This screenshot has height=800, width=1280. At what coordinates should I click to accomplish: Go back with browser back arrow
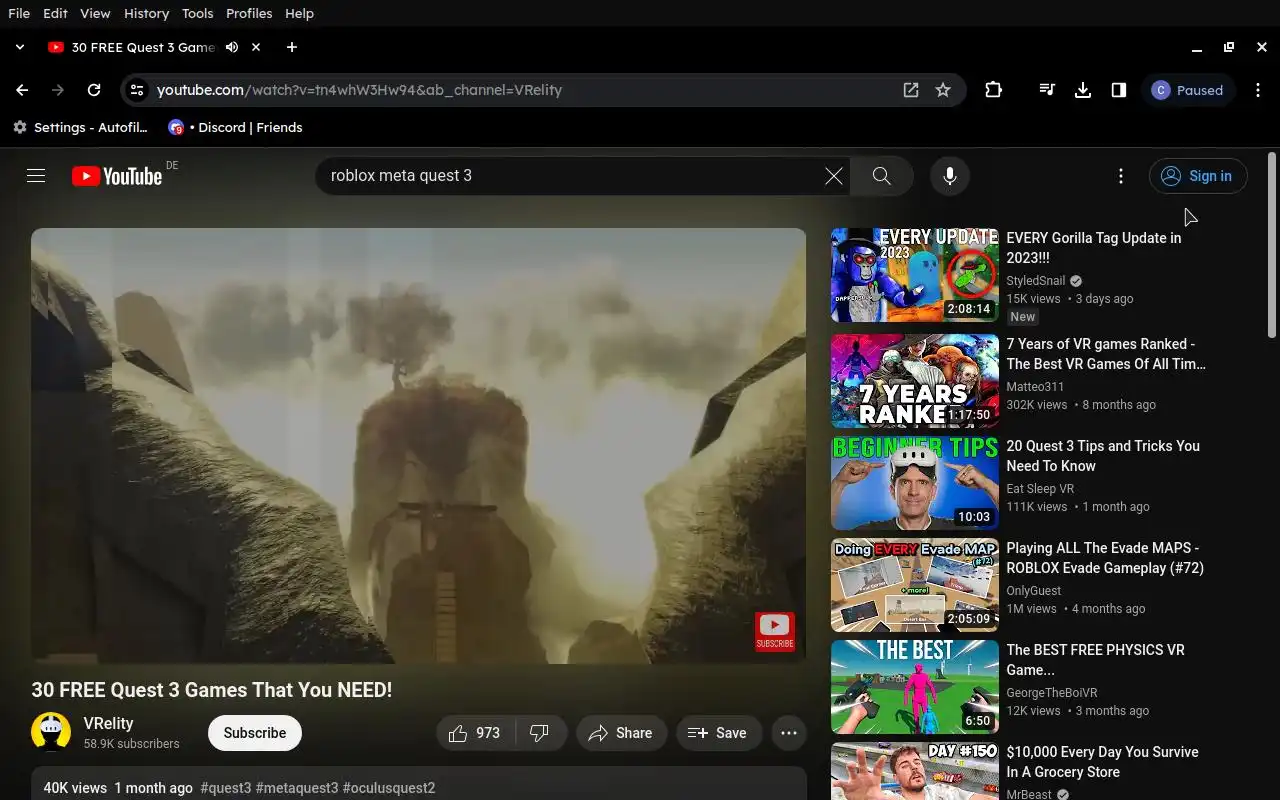click(x=22, y=90)
